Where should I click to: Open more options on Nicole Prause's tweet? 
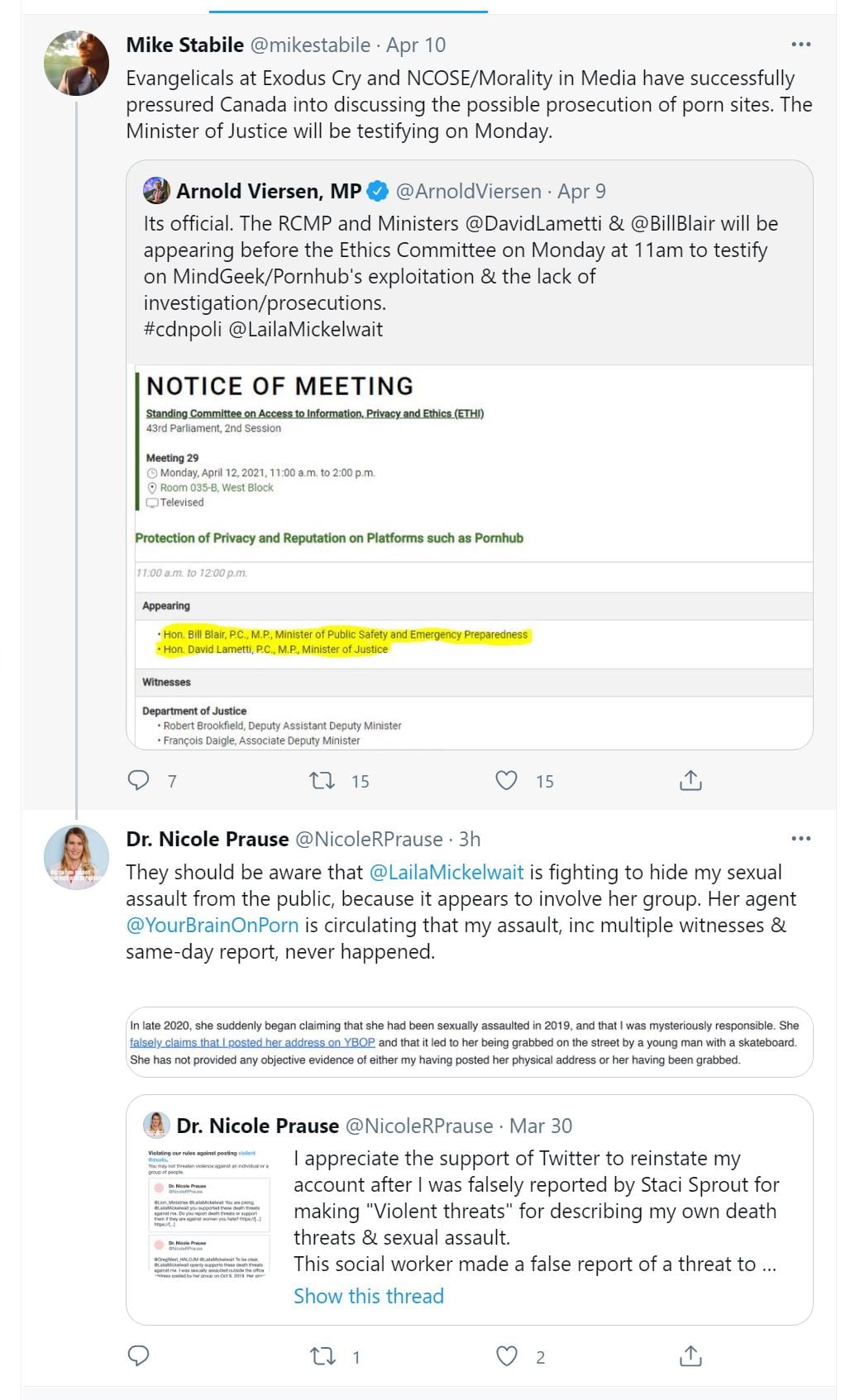(x=800, y=839)
